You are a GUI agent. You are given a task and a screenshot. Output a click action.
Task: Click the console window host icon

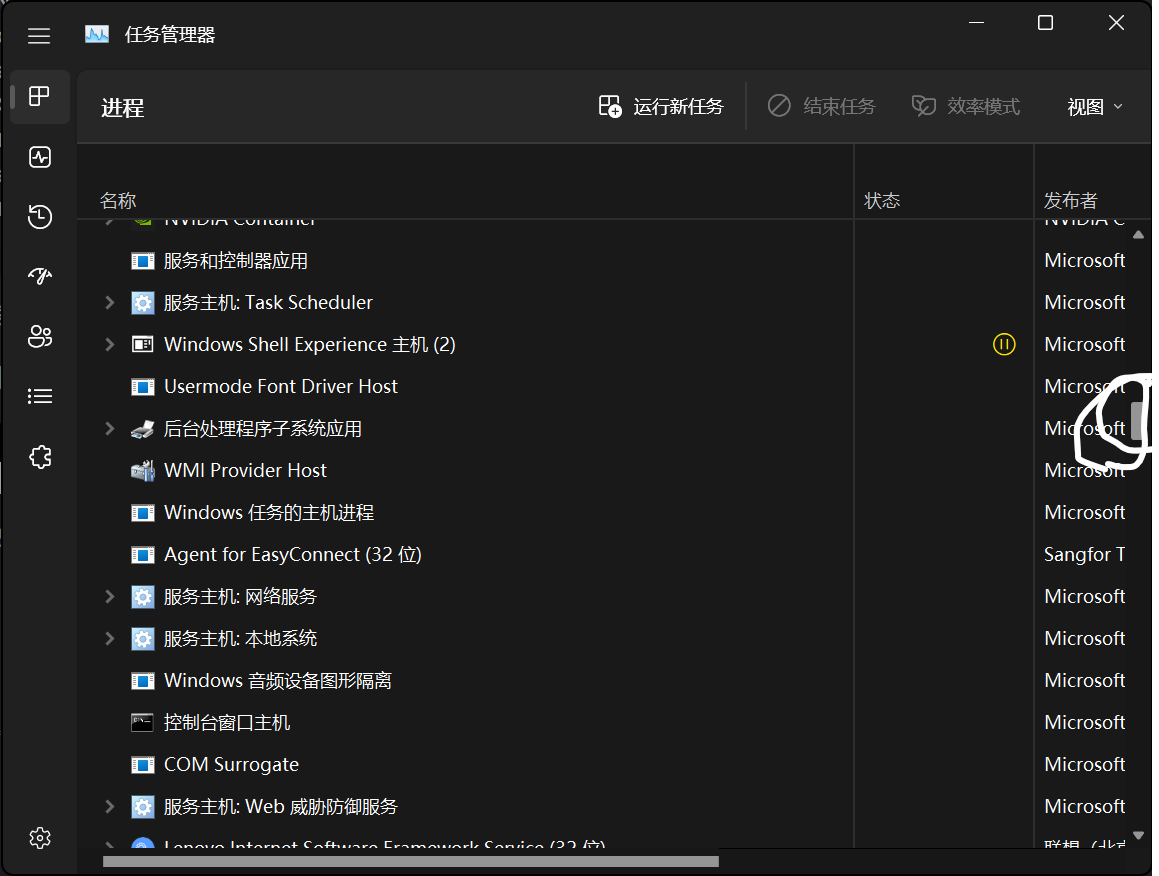click(x=143, y=722)
